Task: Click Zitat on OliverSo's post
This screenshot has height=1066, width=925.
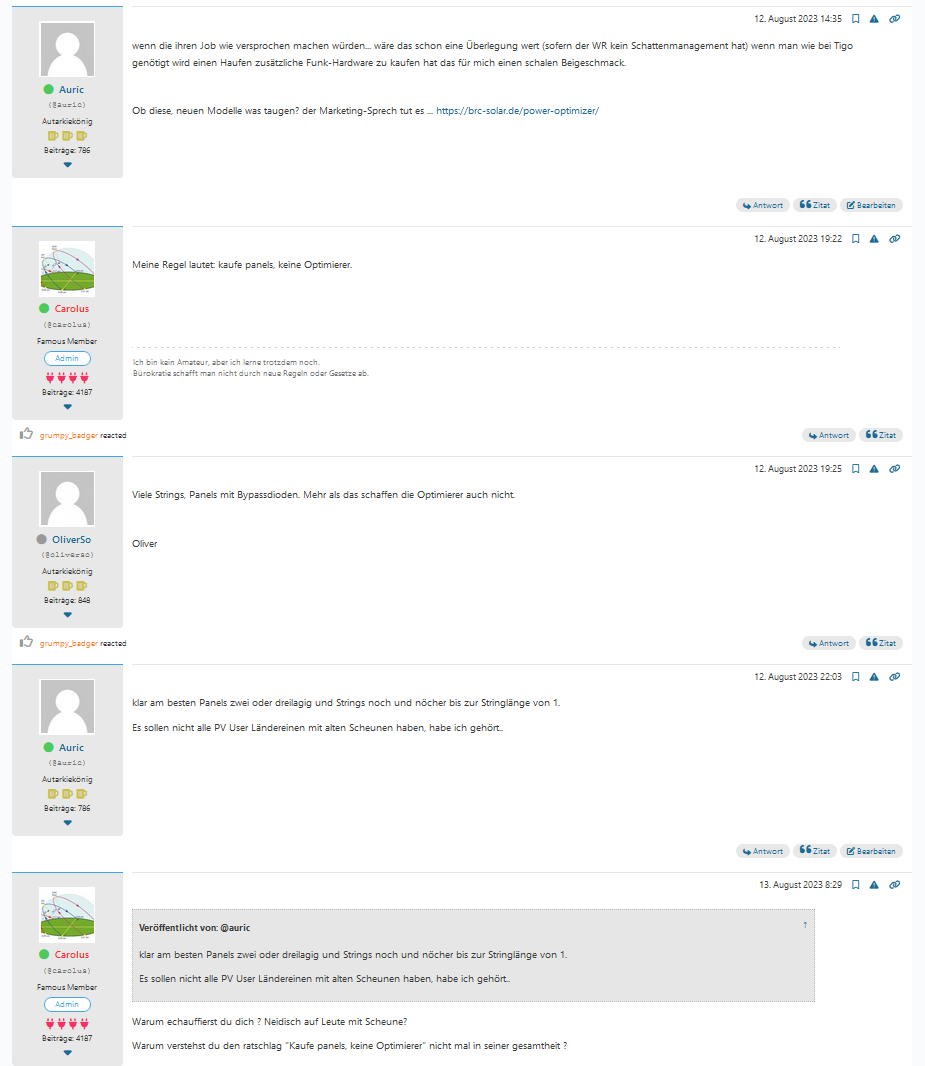Action: point(881,643)
